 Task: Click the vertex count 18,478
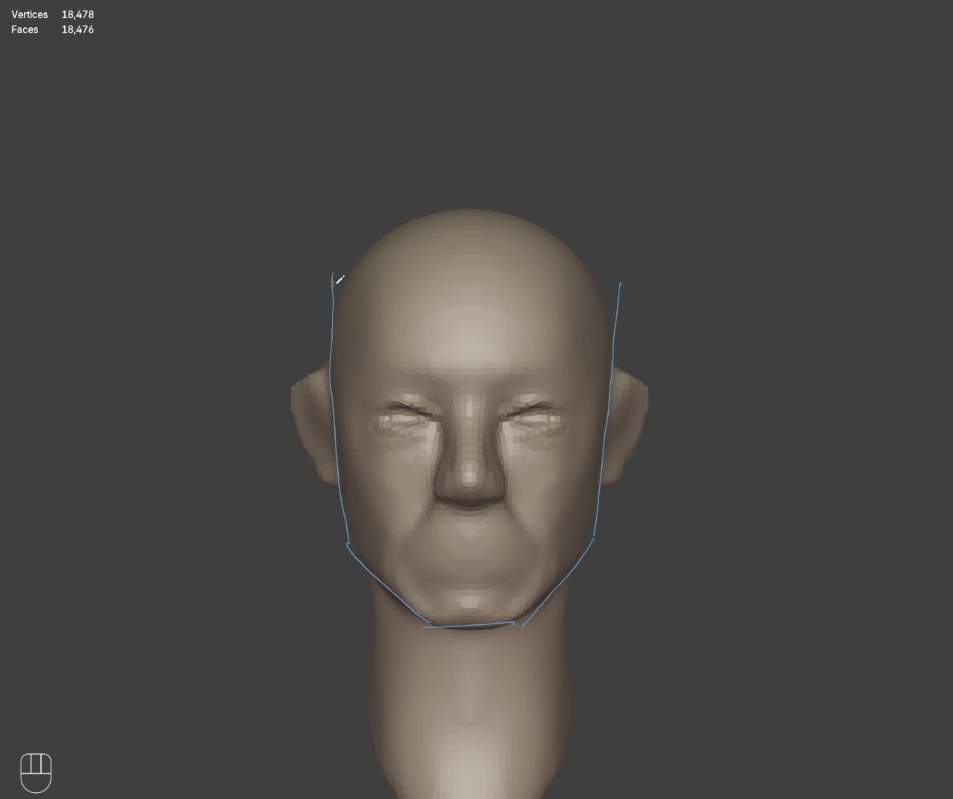(78, 14)
